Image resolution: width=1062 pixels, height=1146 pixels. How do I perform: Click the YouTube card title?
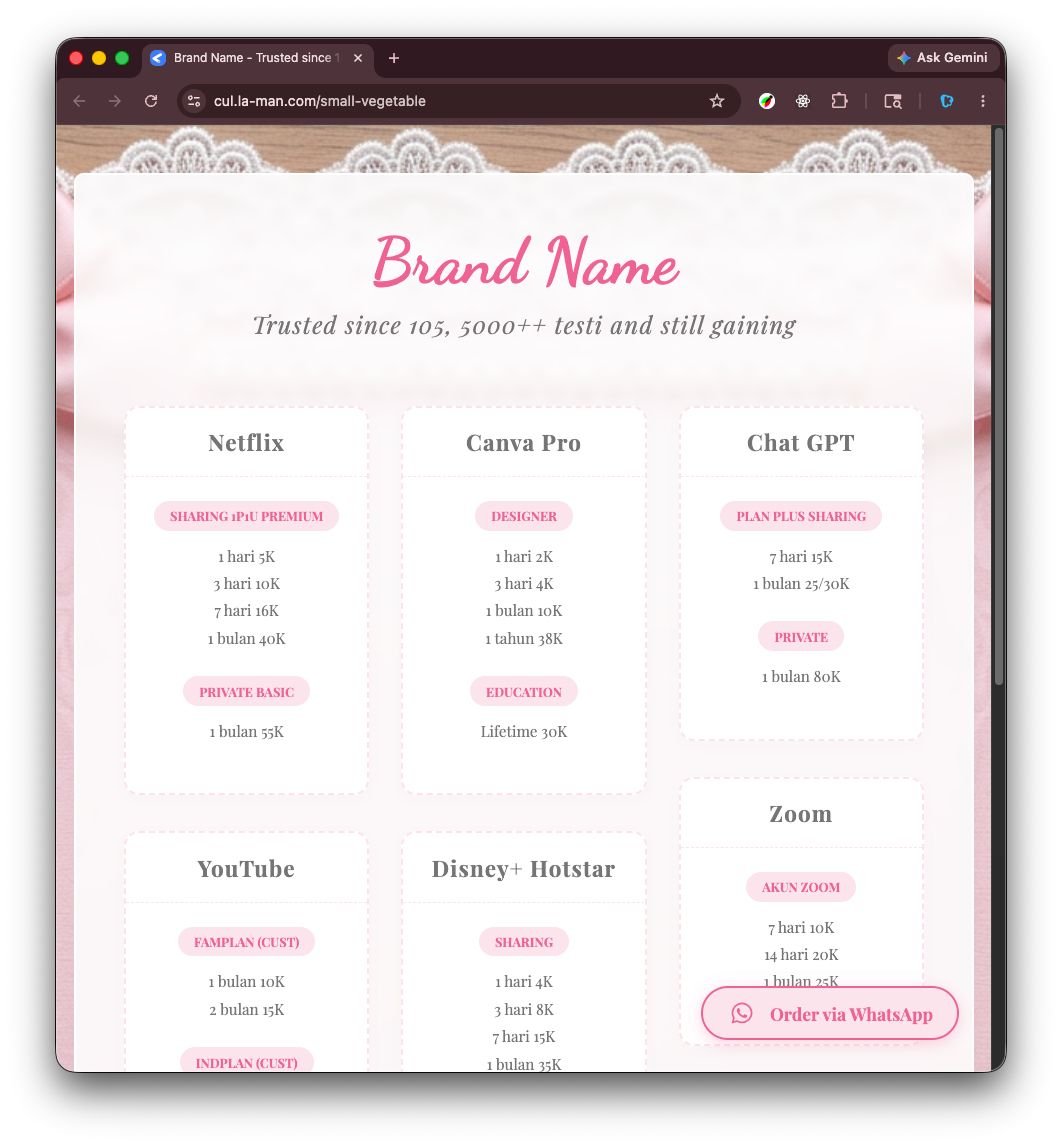[x=246, y=869]
